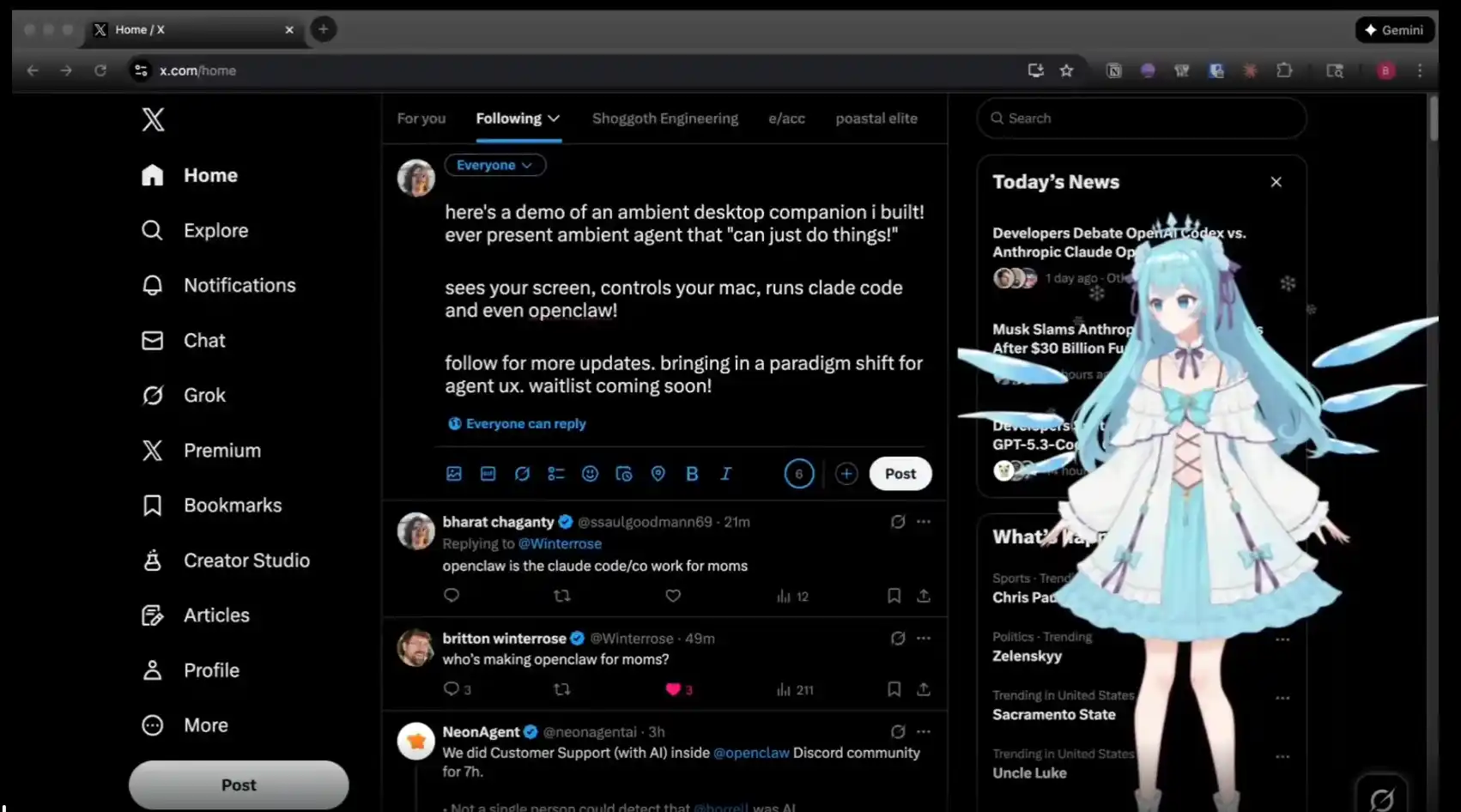This screenshot has width=1461, height=812.
Task: Tag a location with the pin icon
Action: point(658,474)
